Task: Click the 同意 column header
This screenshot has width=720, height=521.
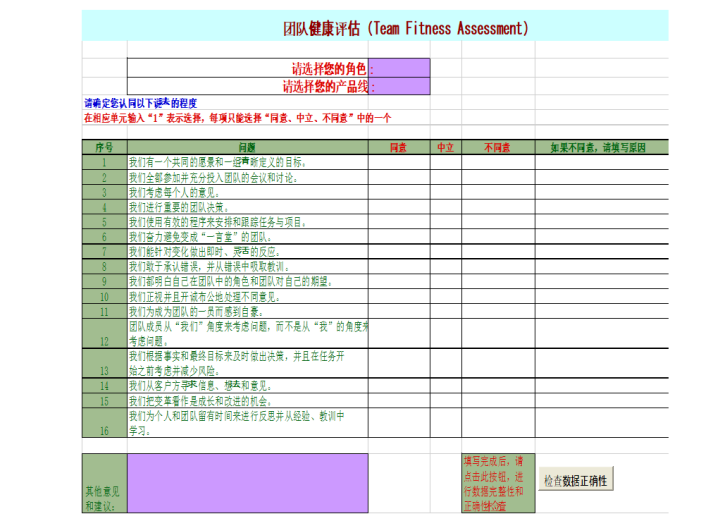Action: 399,147
